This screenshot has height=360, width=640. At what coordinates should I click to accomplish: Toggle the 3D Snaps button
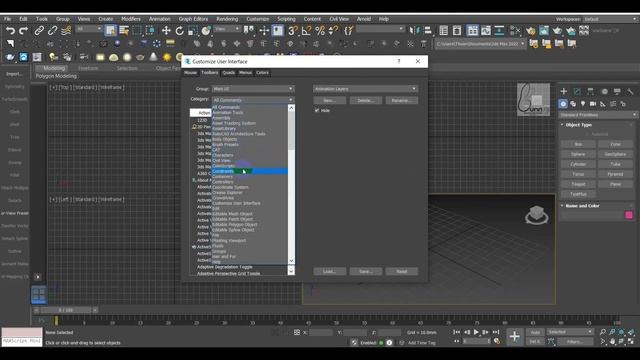click(x=293, y=31)
